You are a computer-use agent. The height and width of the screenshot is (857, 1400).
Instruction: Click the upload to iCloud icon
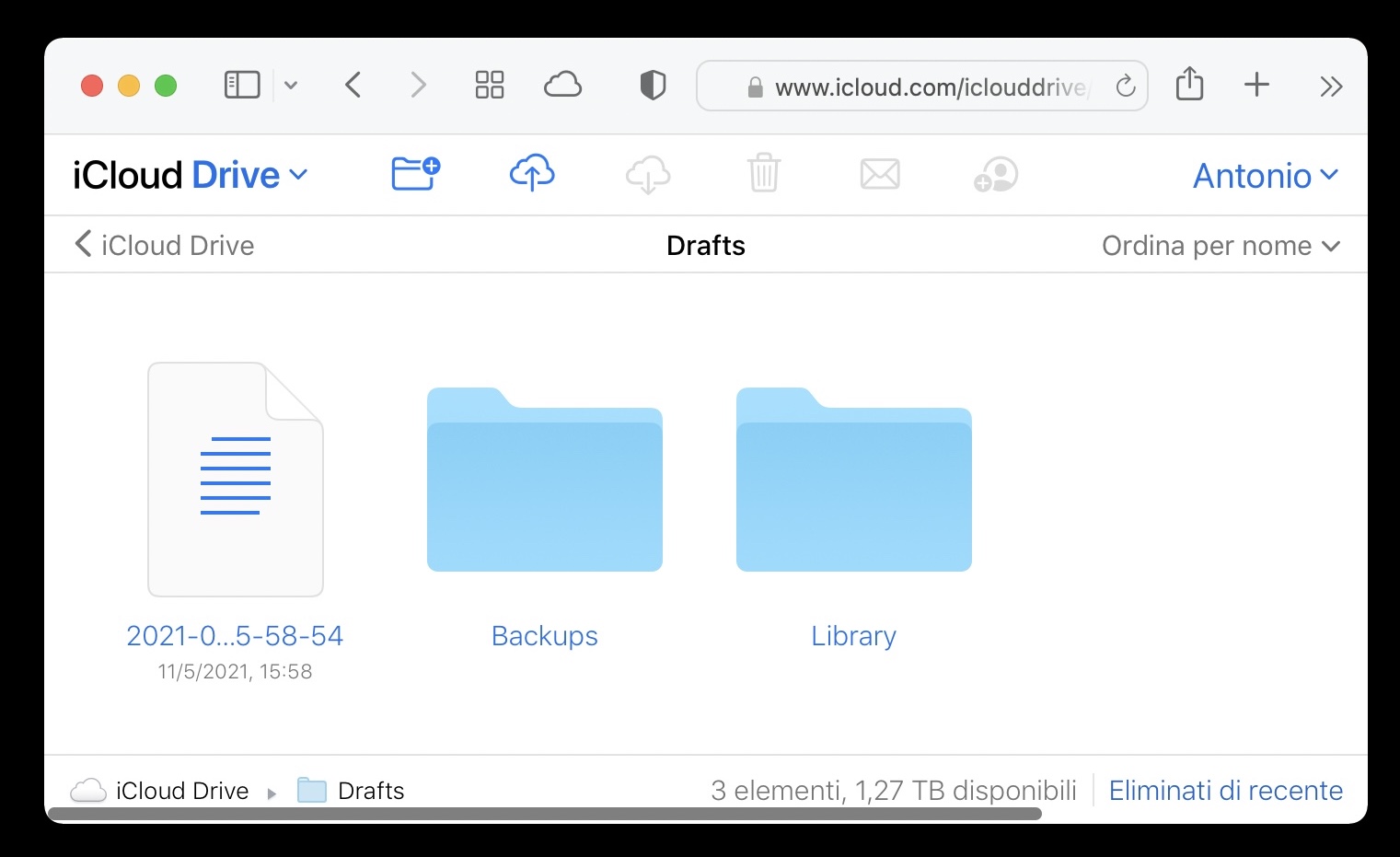532,173
